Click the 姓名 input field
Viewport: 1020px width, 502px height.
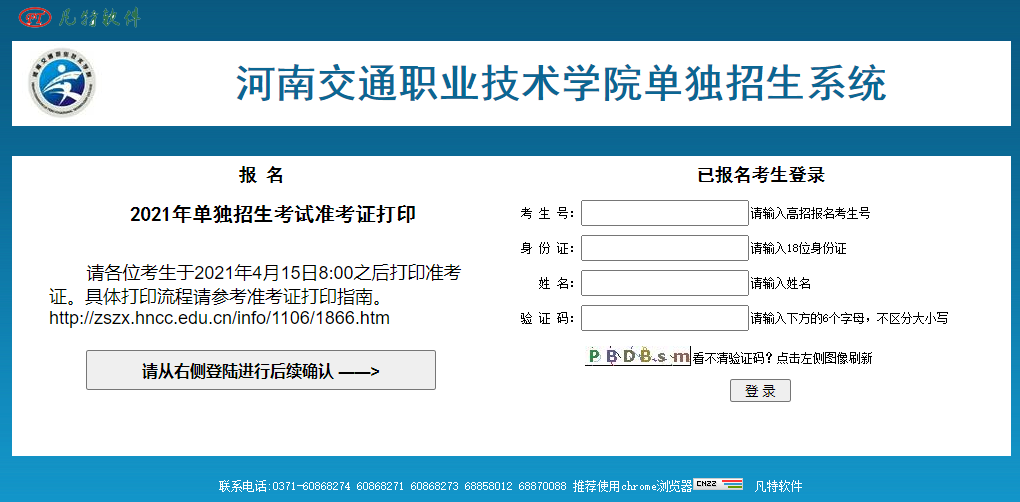[x=664, y=283]
